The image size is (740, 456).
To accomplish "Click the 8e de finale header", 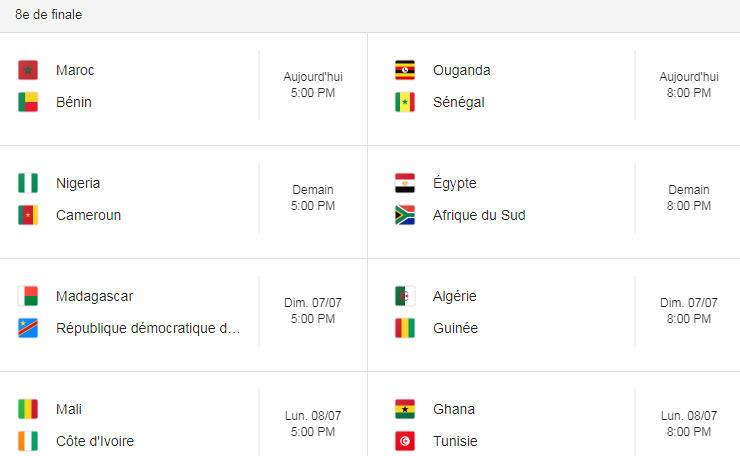I will click(49, 15).
